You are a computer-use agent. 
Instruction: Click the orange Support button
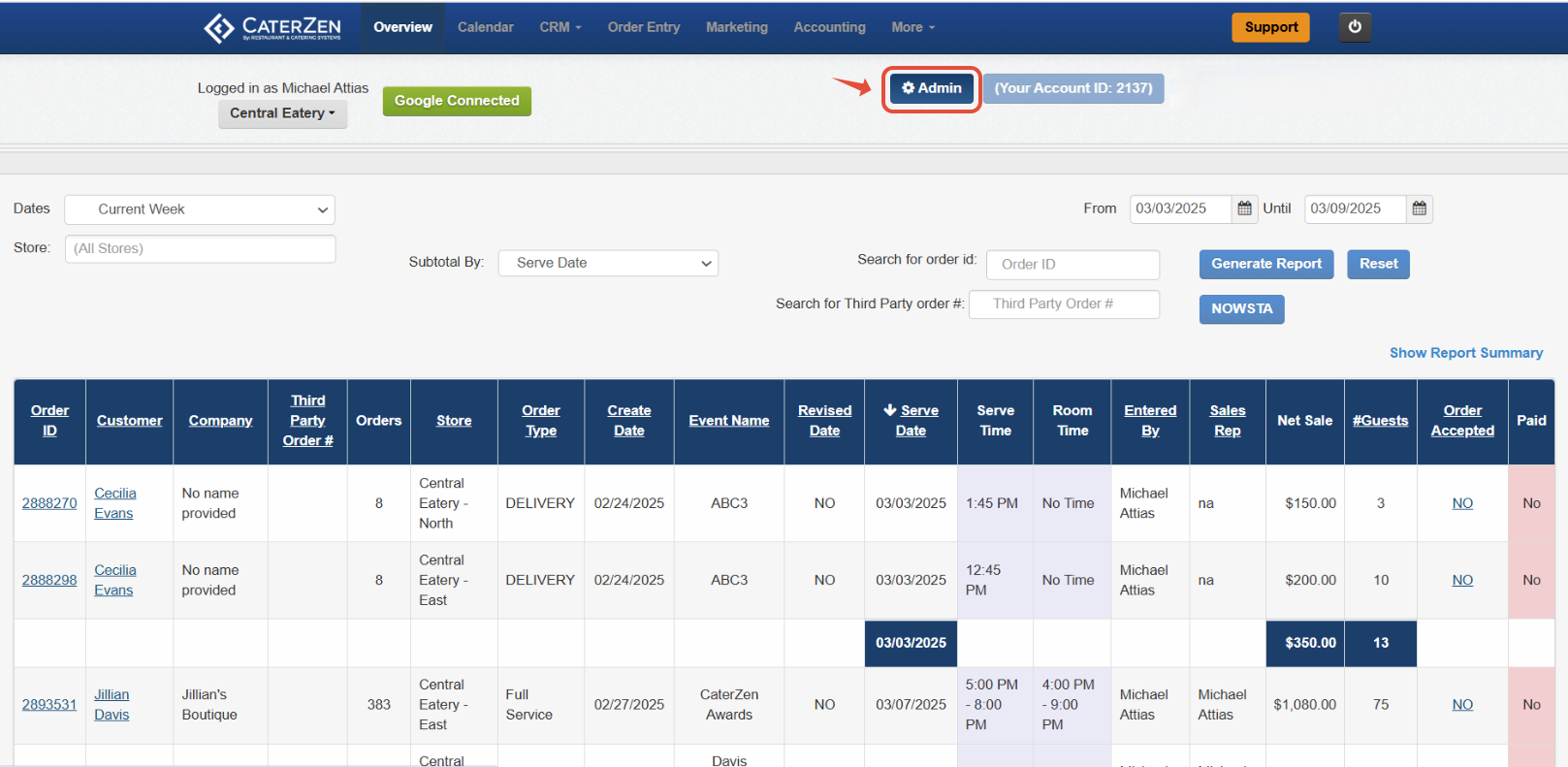1271,27
